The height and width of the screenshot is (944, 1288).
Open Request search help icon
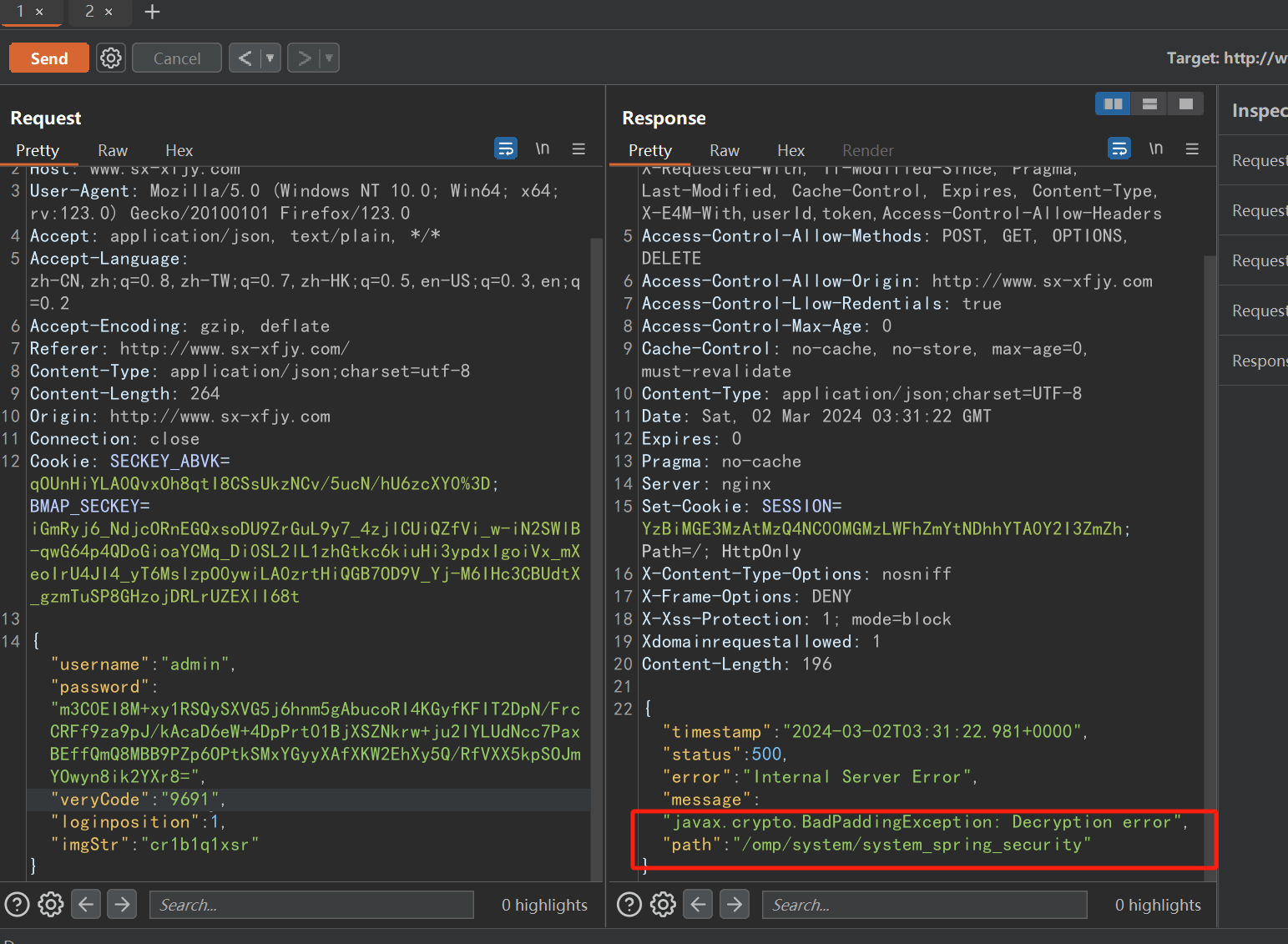pyautogui.click(x=17, y=904)
